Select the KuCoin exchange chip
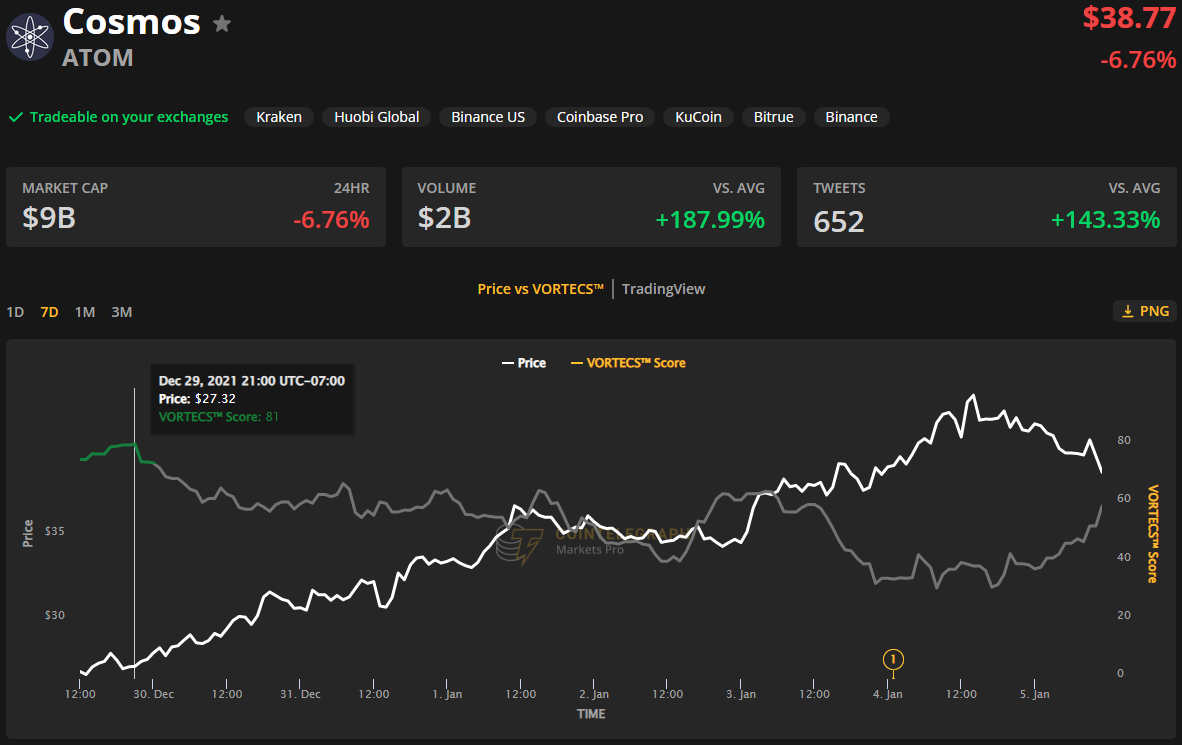The width and height of the screenshot is (1182, 745). pyautogui.click(x=698, y=117)
